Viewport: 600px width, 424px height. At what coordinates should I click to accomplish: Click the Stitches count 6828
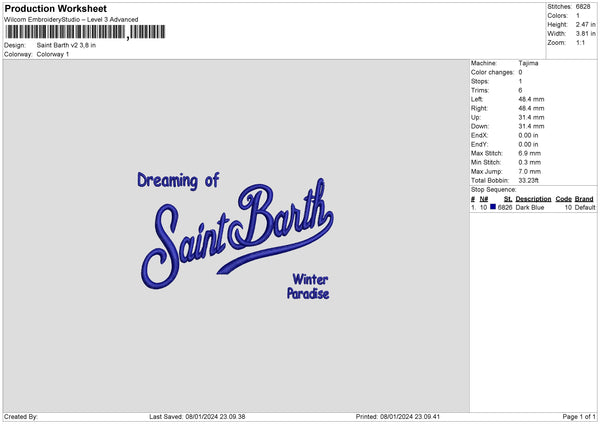point(583,7)
